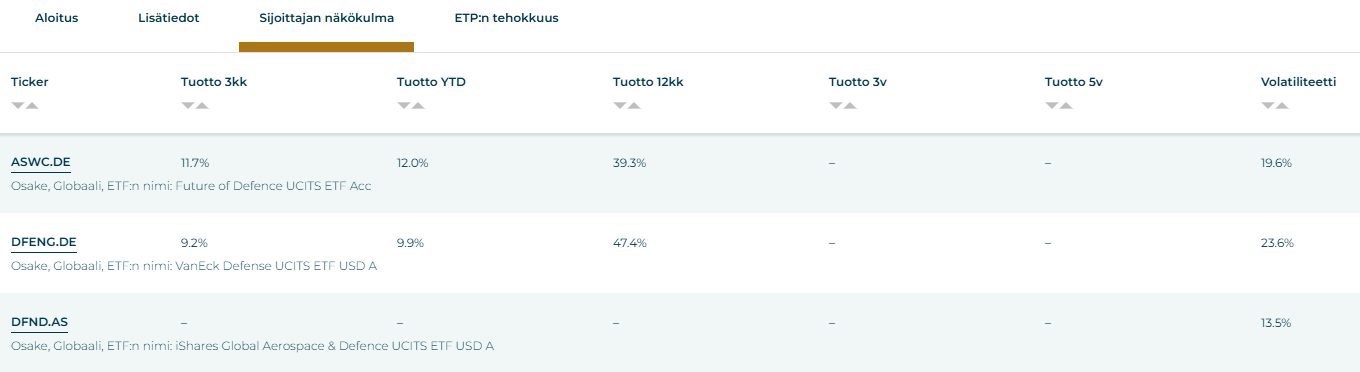Open the DFND.AS ticker link
This screenshot has width=1360, height=372.
(40, 322)
